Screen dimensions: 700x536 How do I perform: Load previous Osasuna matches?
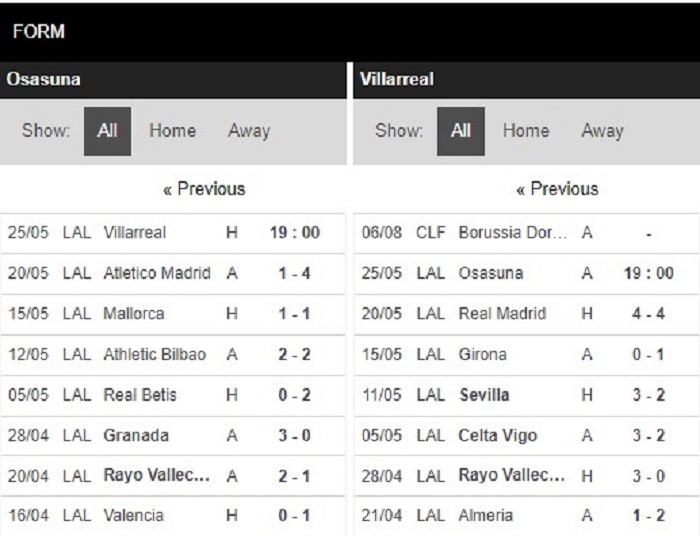[x=204, y=189]
